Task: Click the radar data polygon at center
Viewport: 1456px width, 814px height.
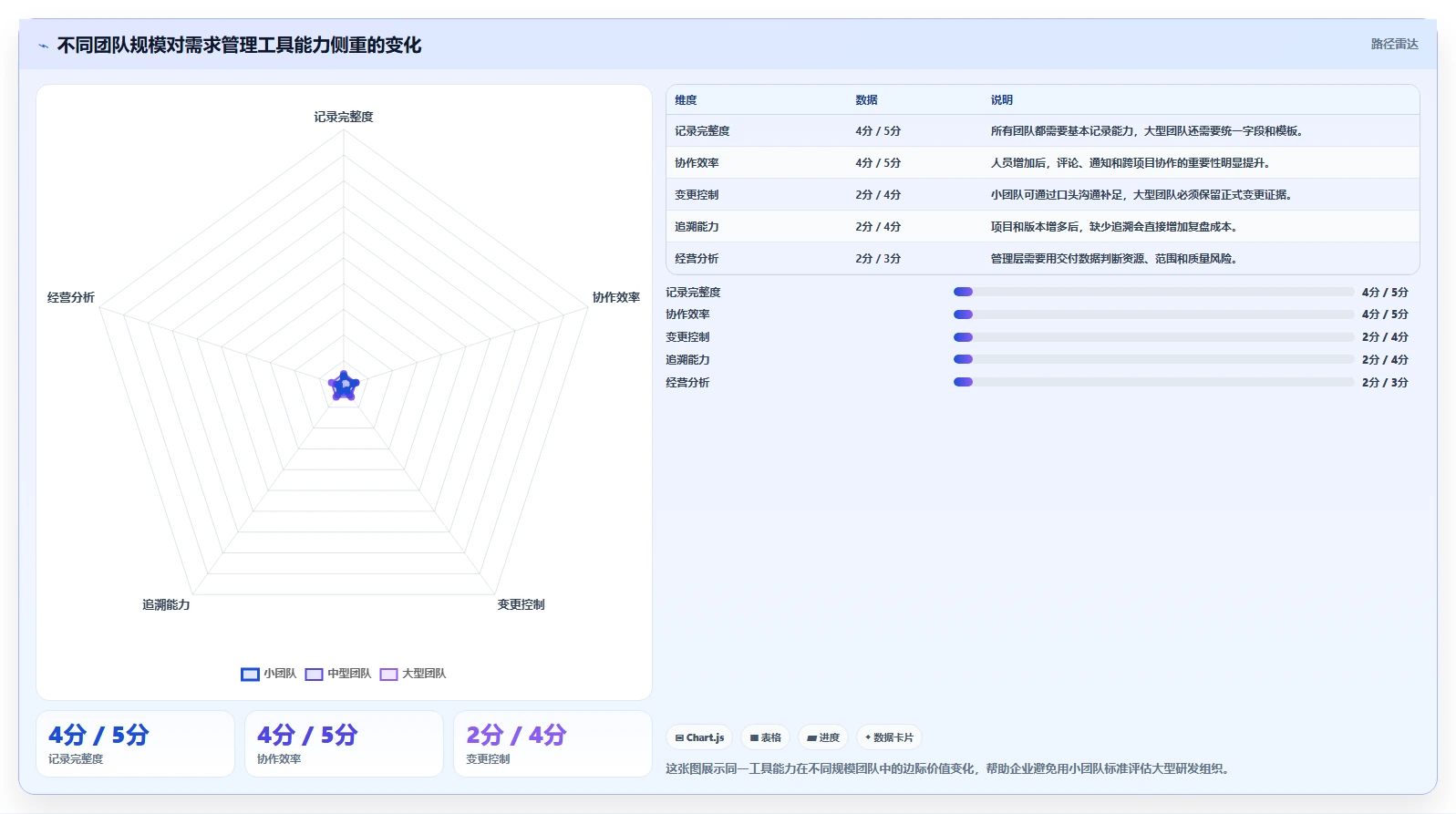Action: pyautogui.click(x=344, y=386)
